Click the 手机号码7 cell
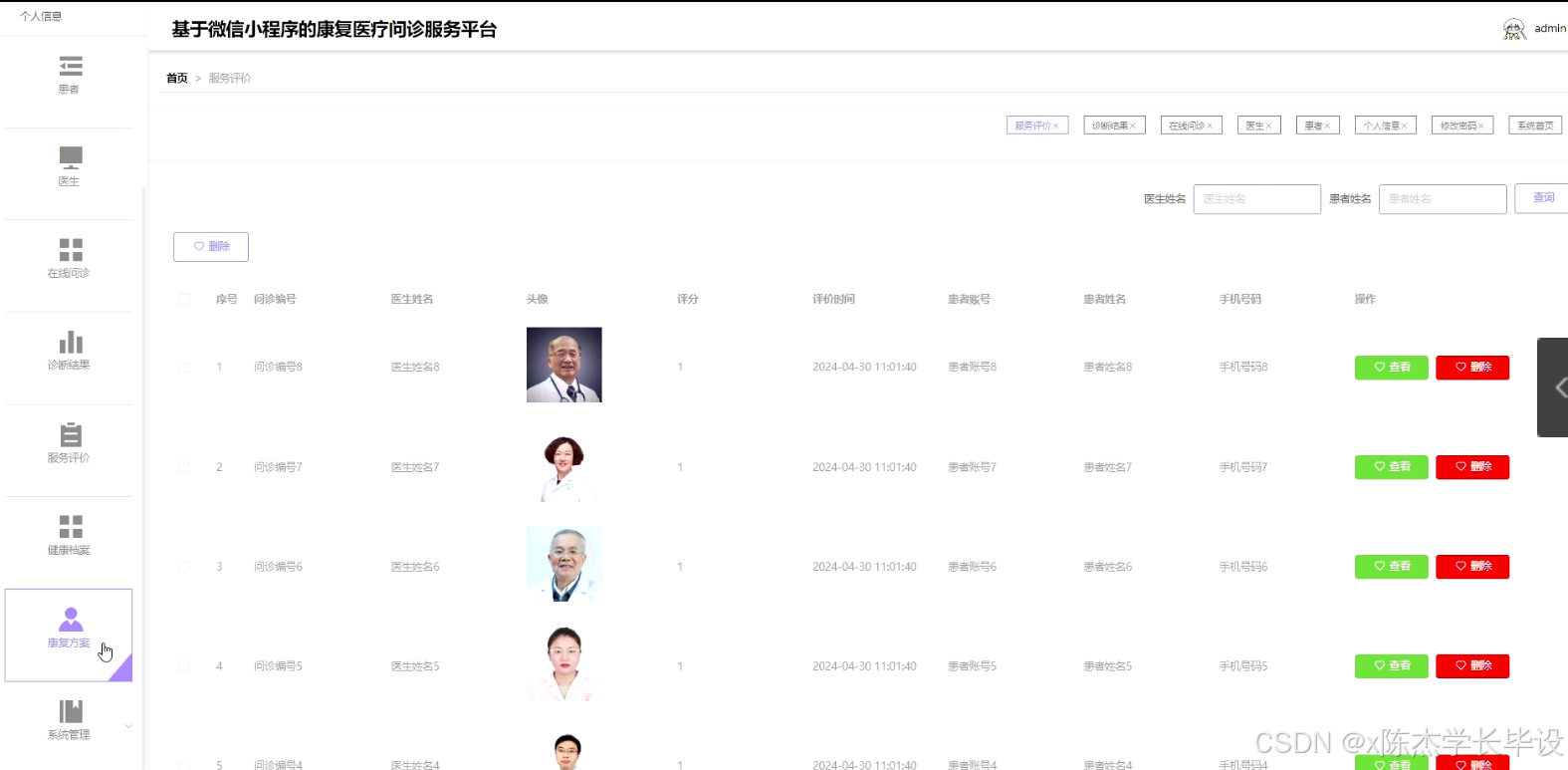 [x=1243, y=467]
